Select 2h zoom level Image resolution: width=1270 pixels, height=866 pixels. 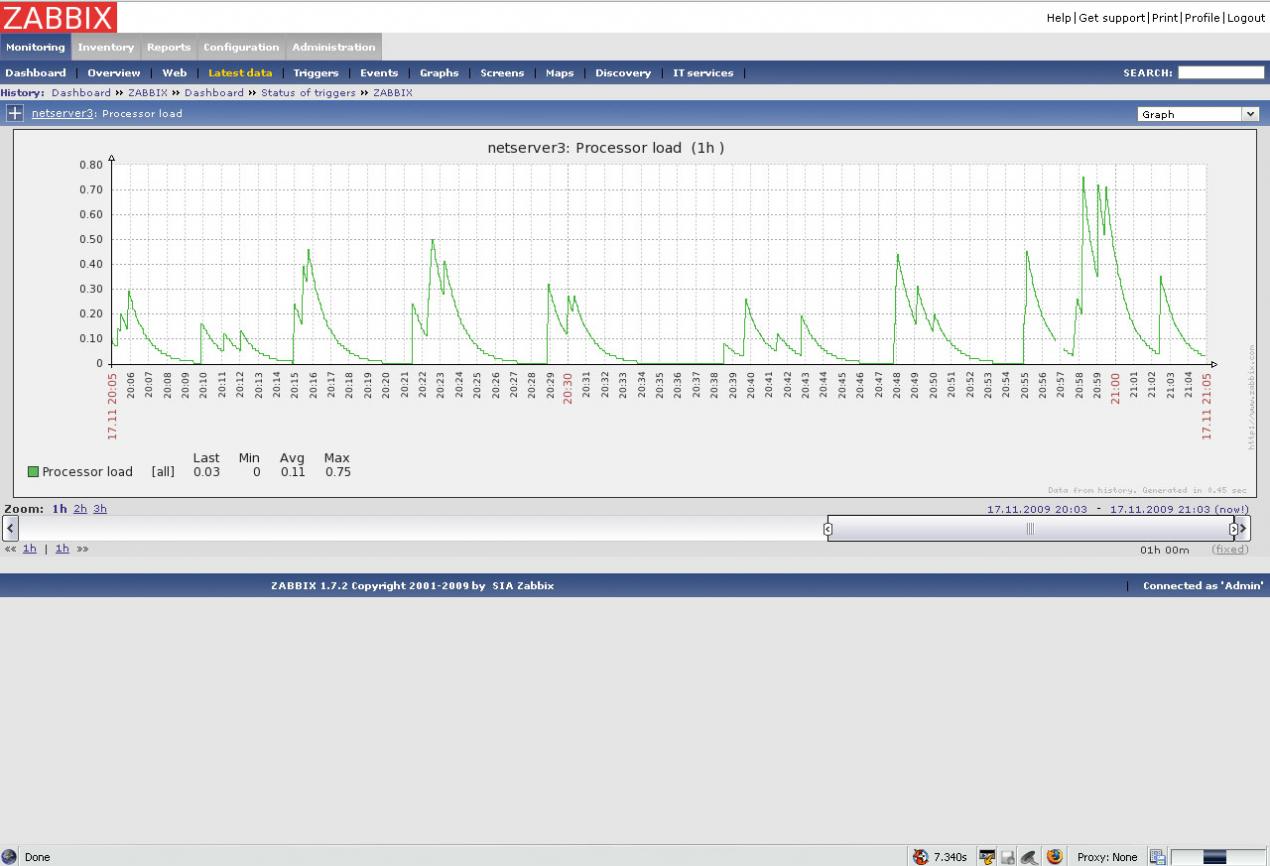(x=80, y=509)
